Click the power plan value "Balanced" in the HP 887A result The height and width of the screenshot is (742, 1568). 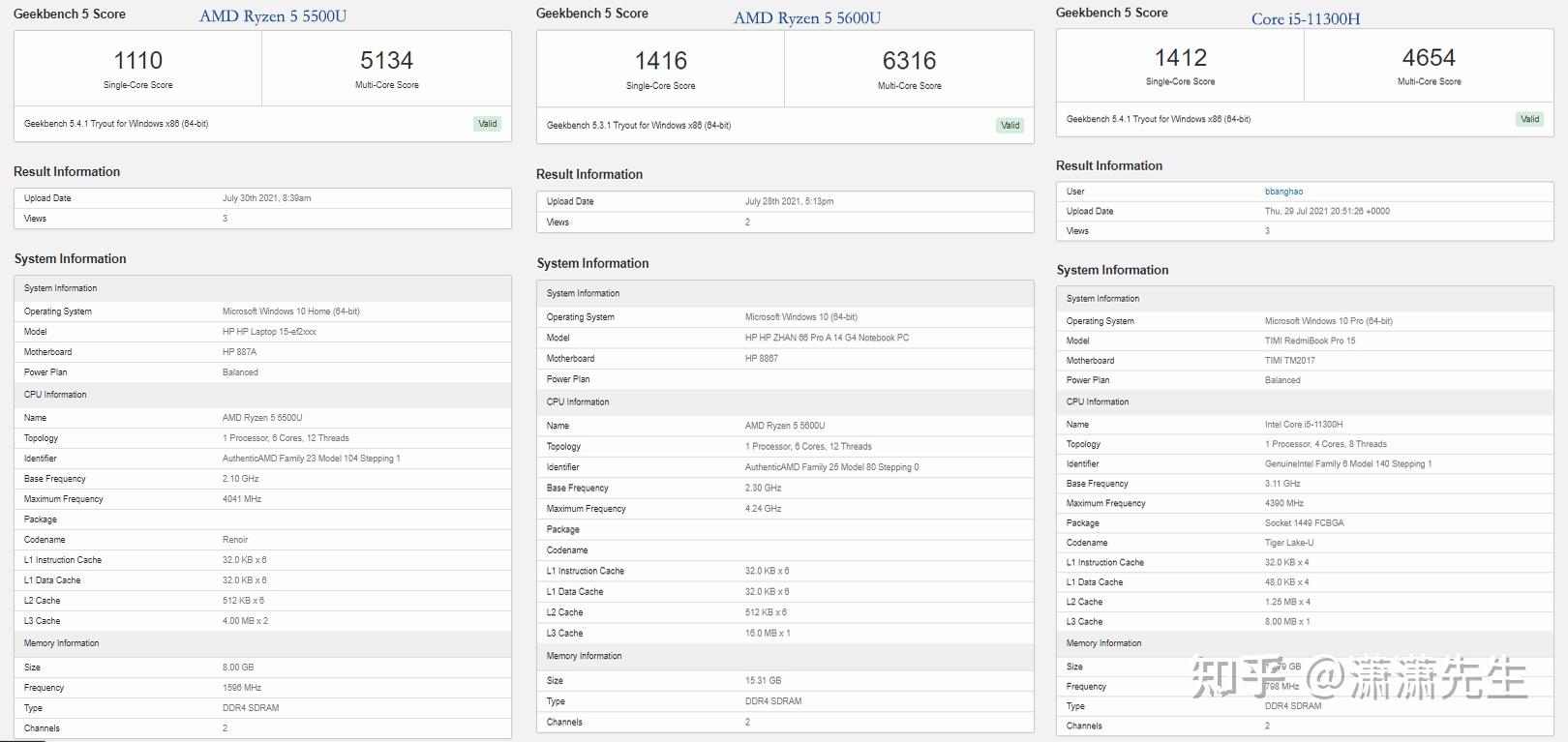pyautogui.click(x=240, y=372)
